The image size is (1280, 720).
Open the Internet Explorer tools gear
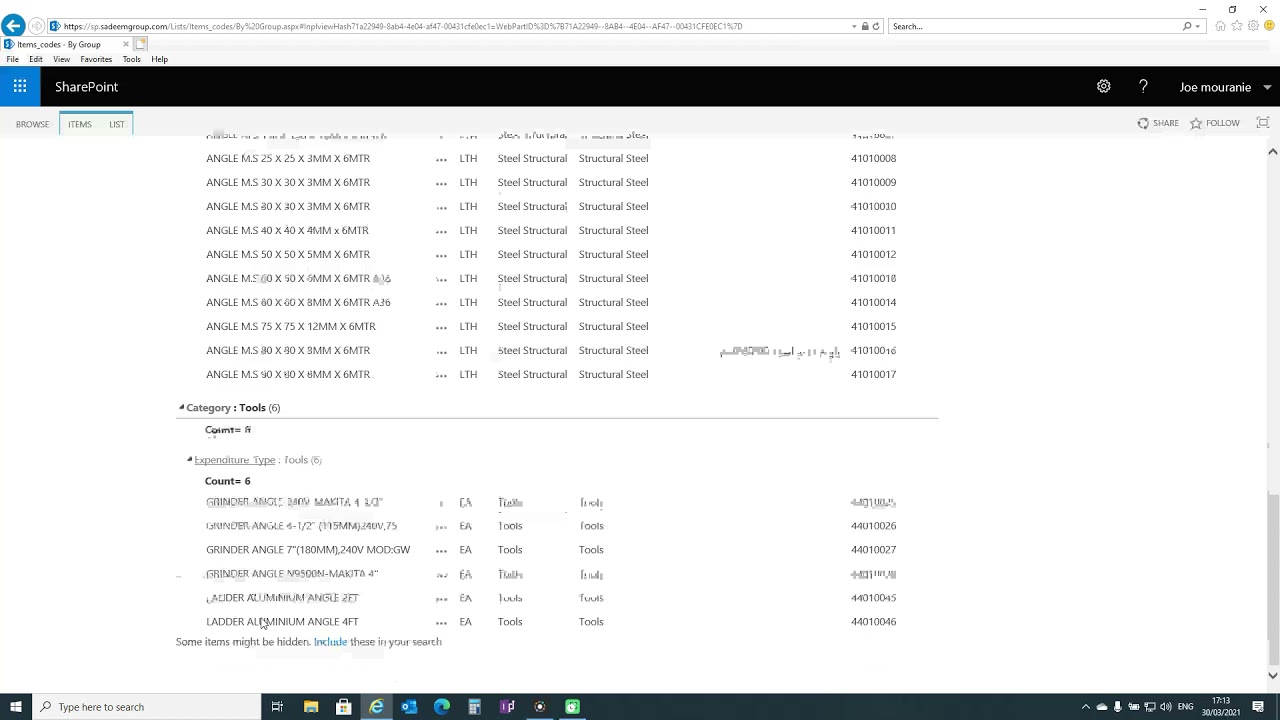tap(1253, 26)
